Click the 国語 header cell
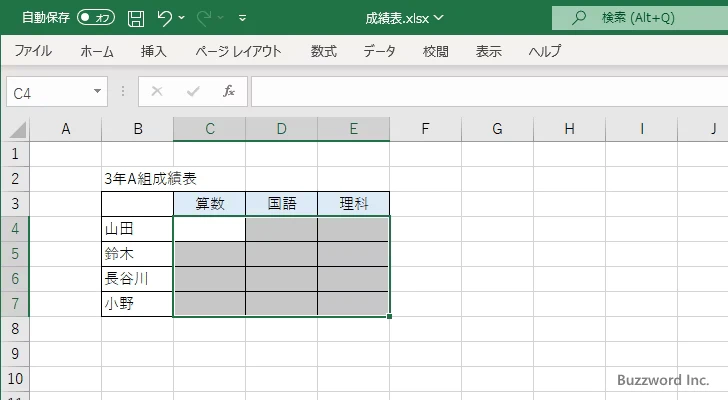This screenshot has width=728, height=400. tap(281, 204)
